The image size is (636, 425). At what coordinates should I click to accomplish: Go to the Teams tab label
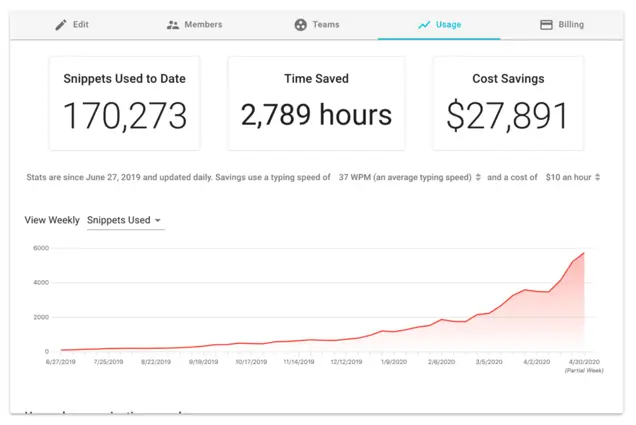[x=326, y=25]
